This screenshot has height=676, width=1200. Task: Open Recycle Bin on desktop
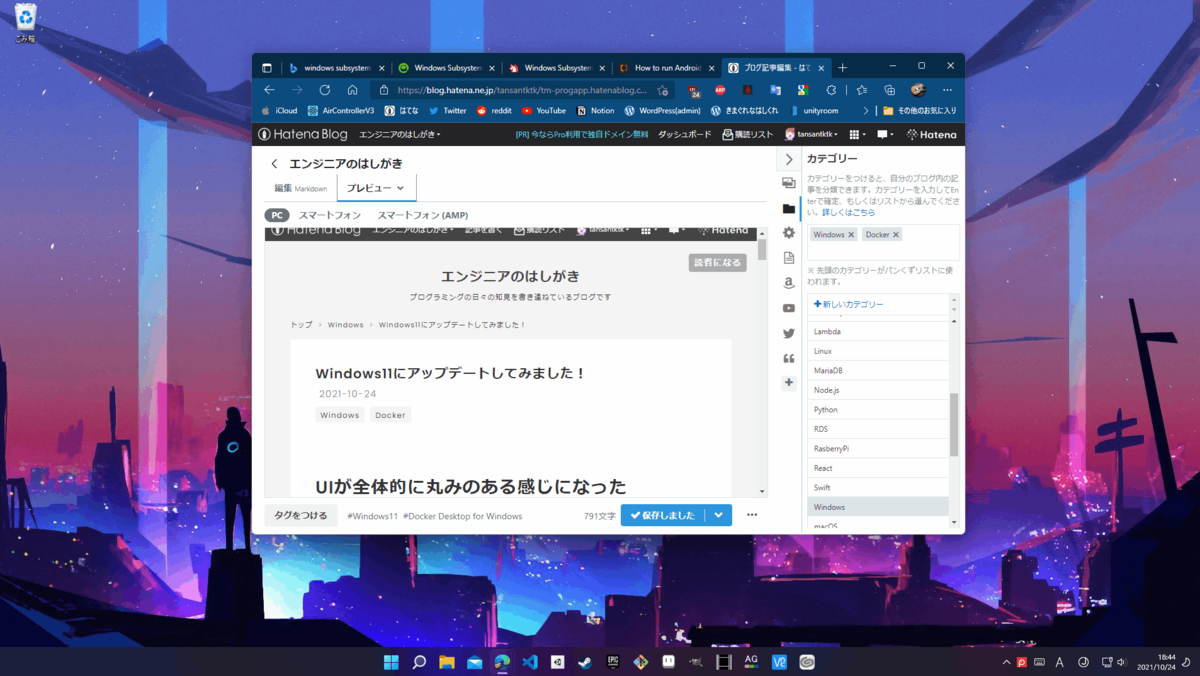click(25, 23)
